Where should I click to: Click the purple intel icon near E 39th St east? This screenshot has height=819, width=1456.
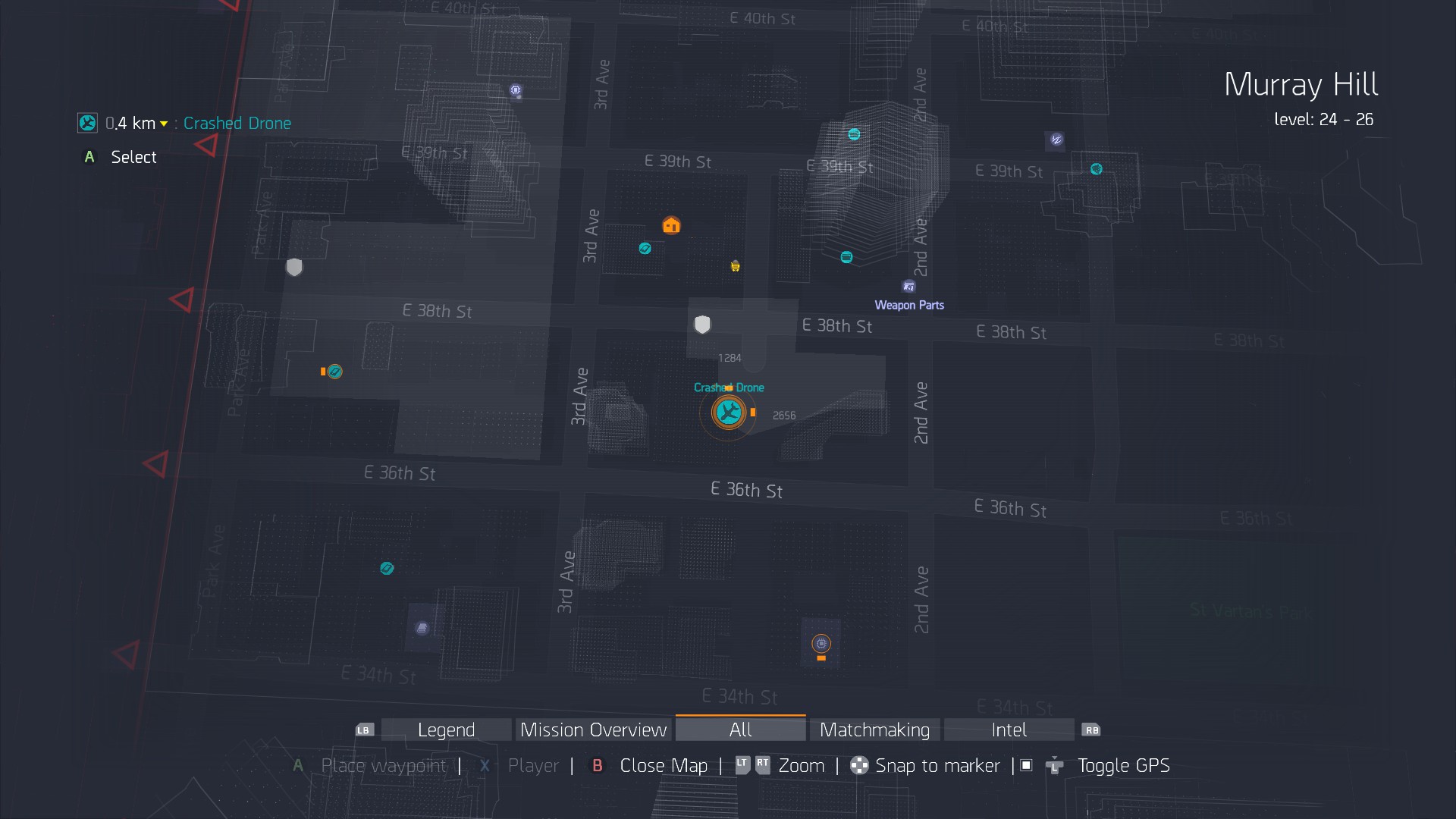click(x=1056, y=140)
